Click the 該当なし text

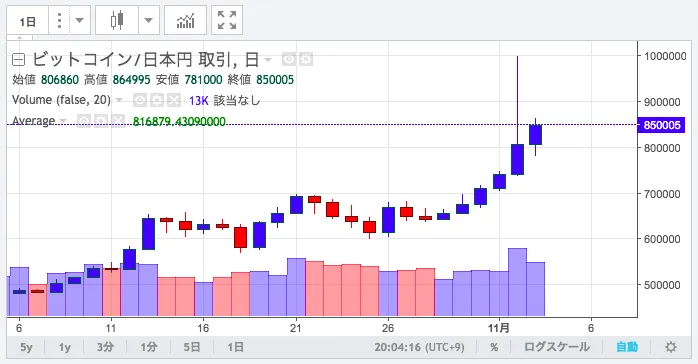coord(237,101)
